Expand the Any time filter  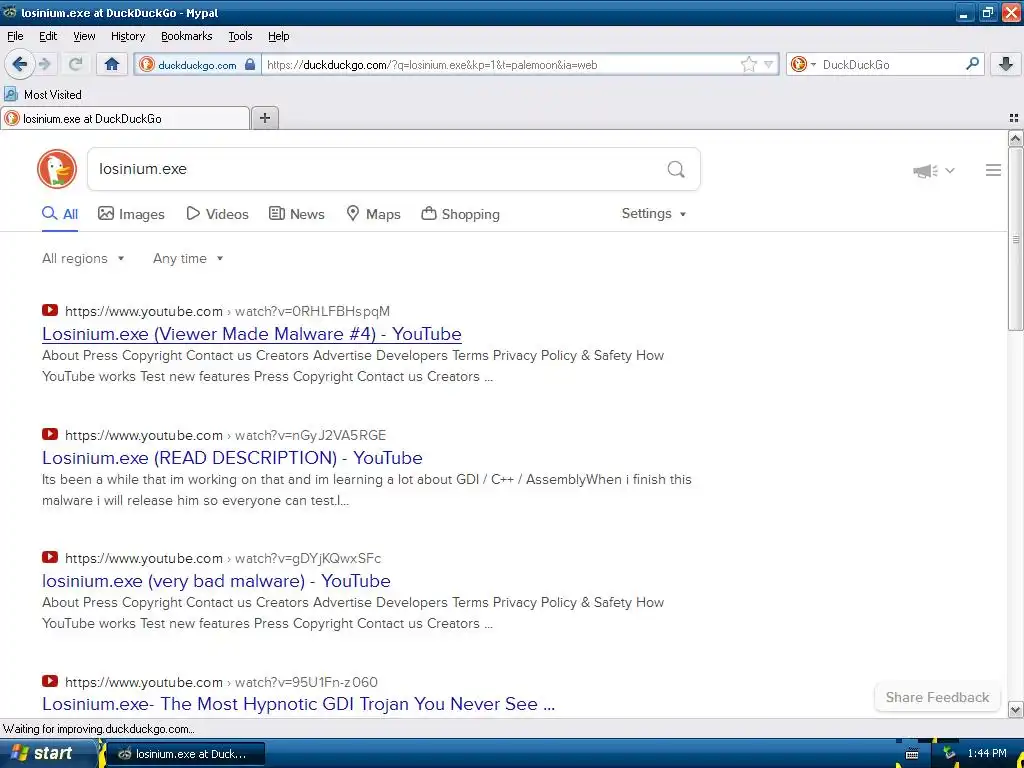coord(188,259)
